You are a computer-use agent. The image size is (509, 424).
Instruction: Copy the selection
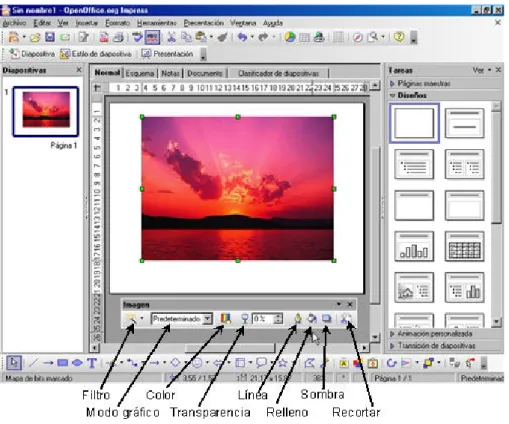(186, 37)
